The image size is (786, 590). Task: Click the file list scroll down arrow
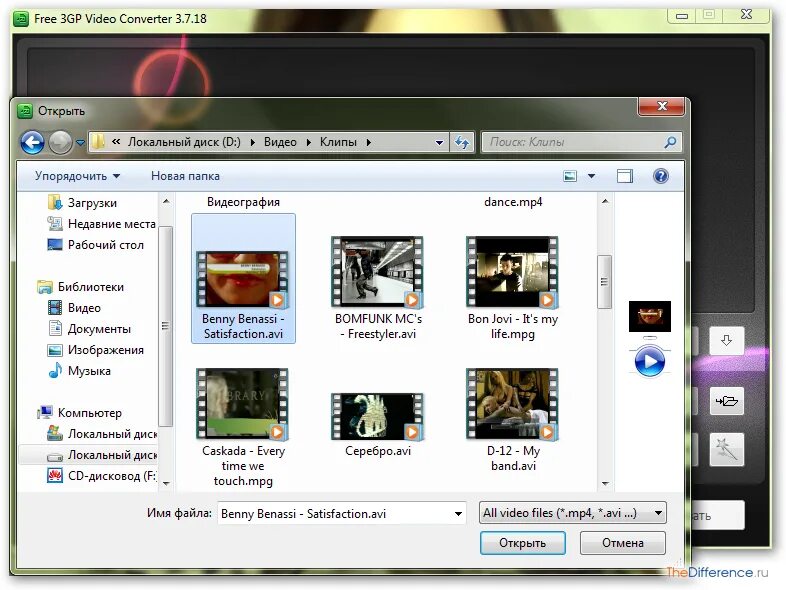[605, 484]
